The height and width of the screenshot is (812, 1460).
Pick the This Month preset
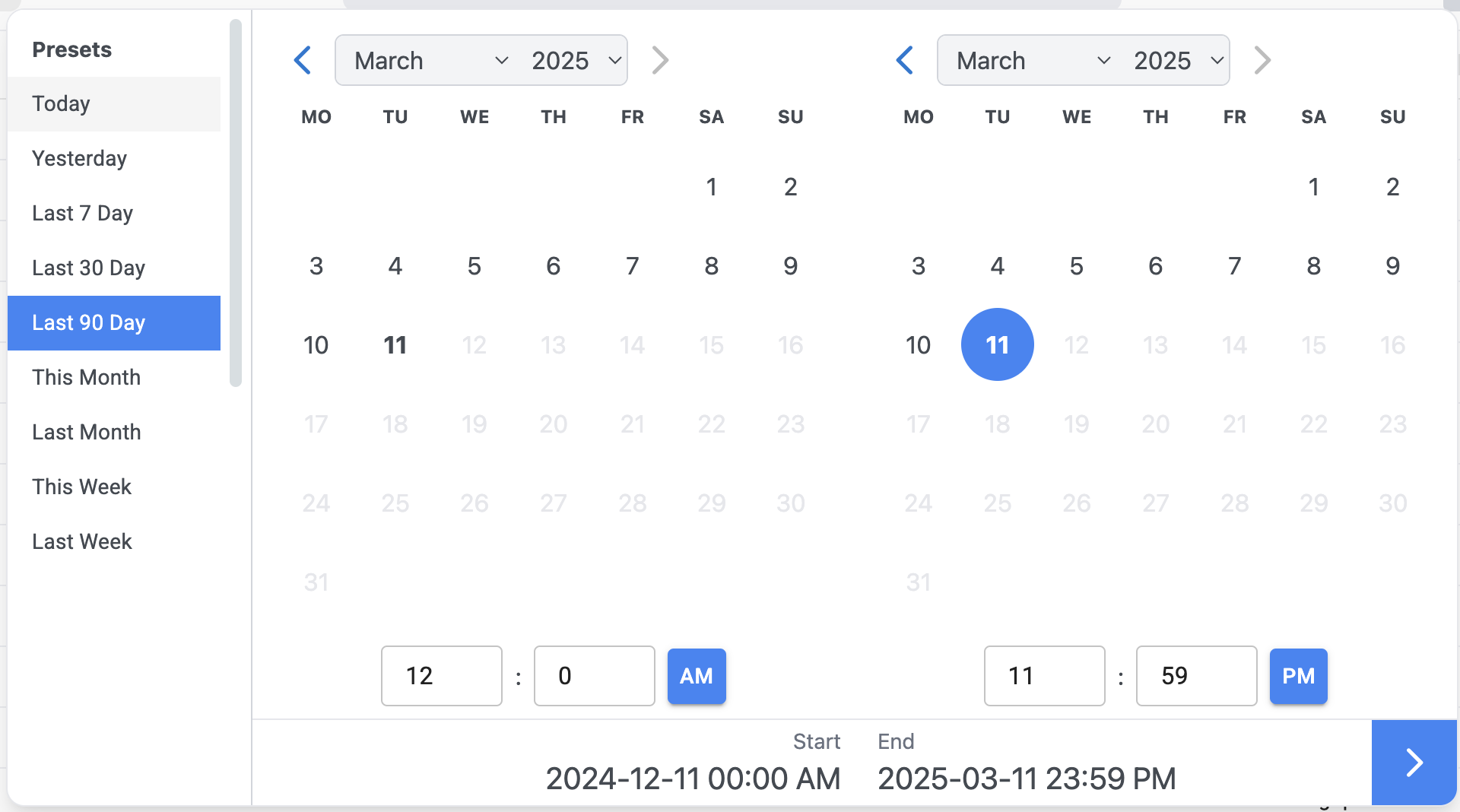click(114, 377)
